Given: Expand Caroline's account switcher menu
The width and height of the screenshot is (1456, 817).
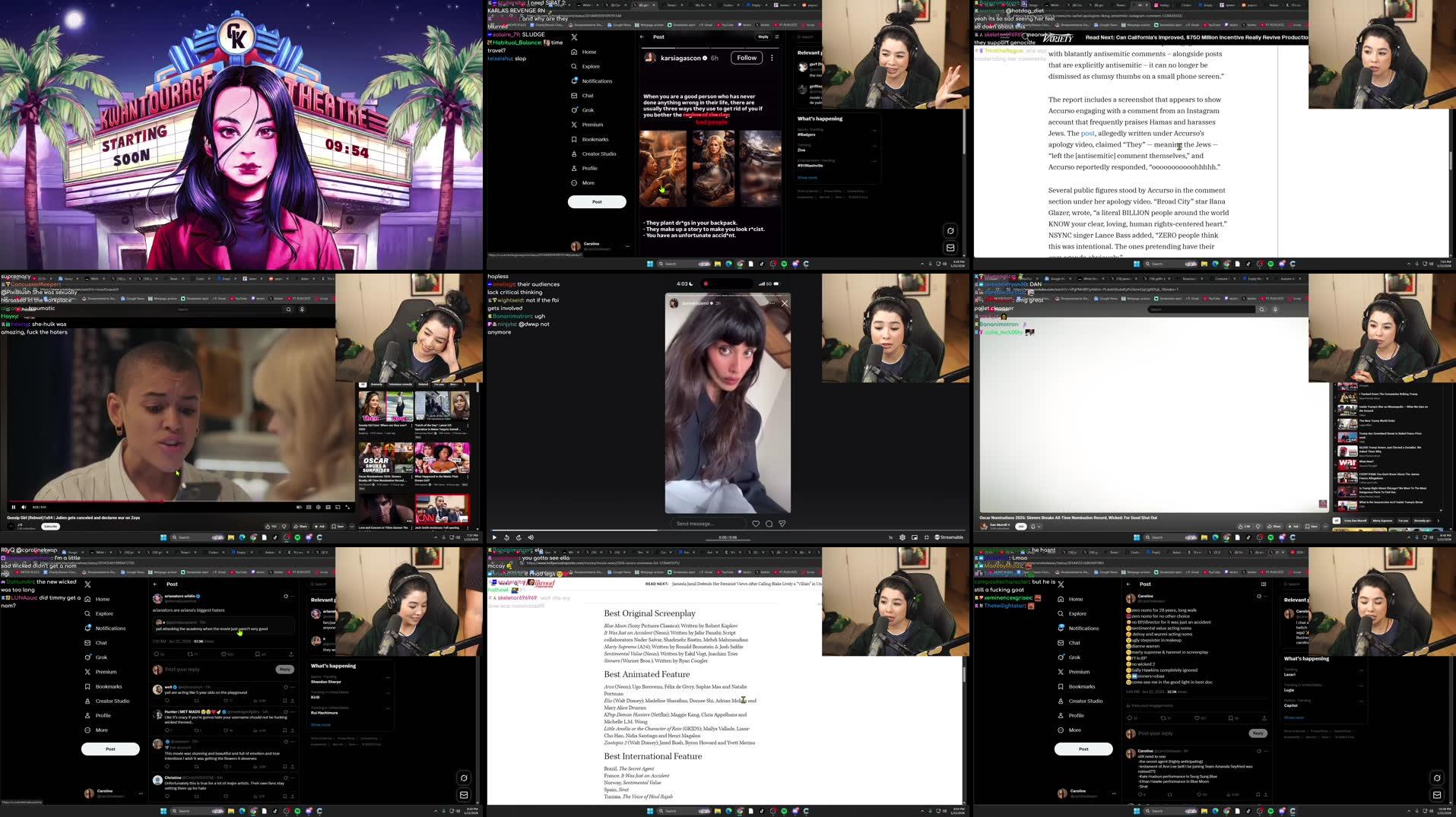Looking at the screenshot, I should pos(626,245).
